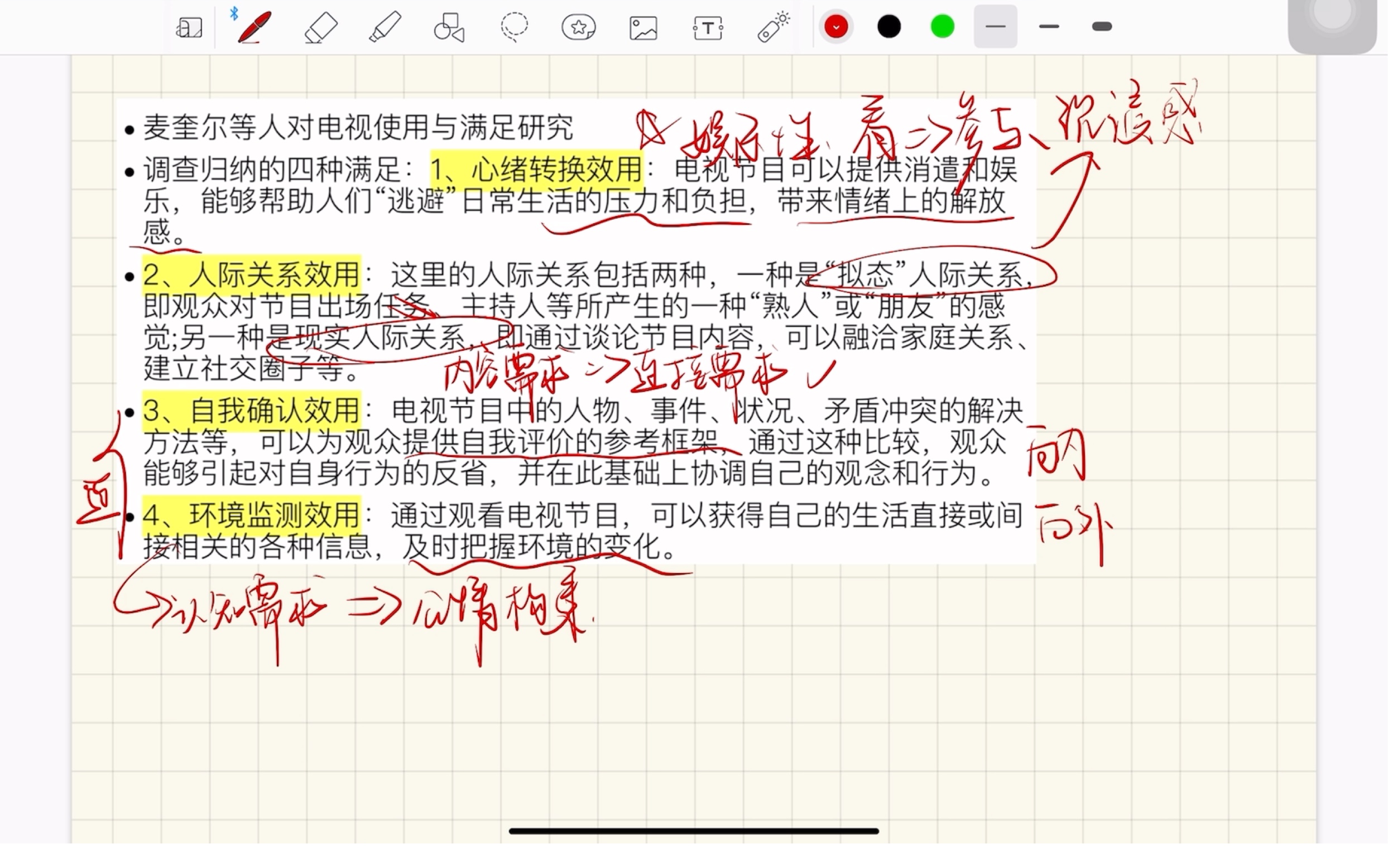Select the zoom window tool
This screenshot has width=1388, height=868.
click(189, 27)
